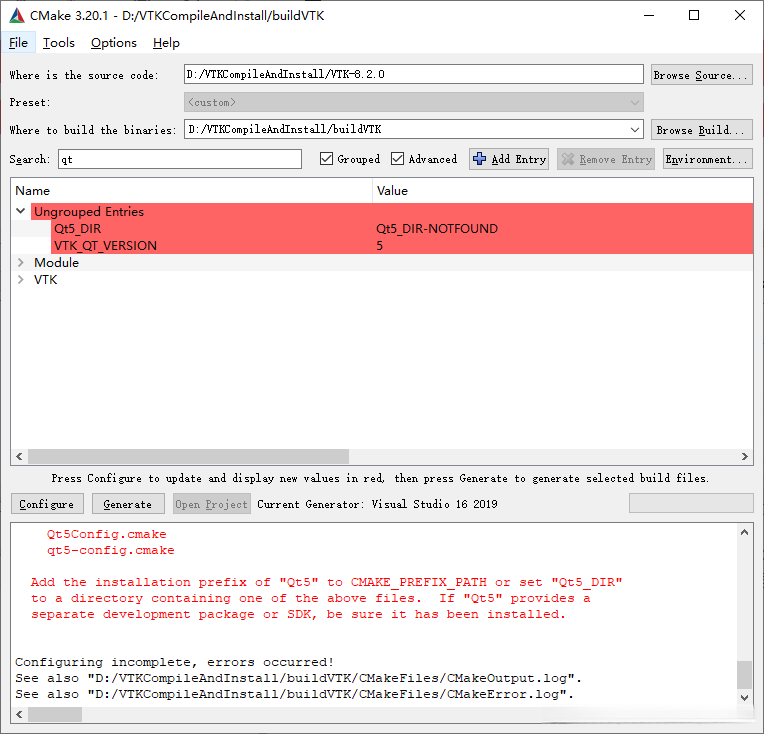Click the output log scroll down arrow
This screenshot has width=764, height=734.
click(744, 697)
